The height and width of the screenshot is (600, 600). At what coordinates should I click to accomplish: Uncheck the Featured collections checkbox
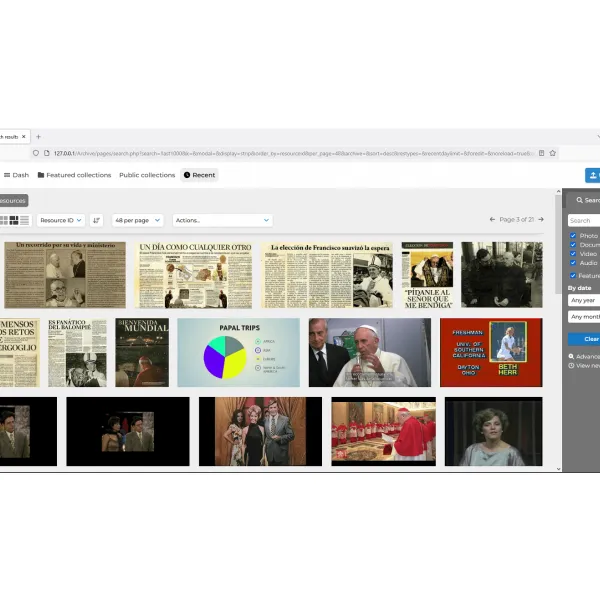[573, 276]
